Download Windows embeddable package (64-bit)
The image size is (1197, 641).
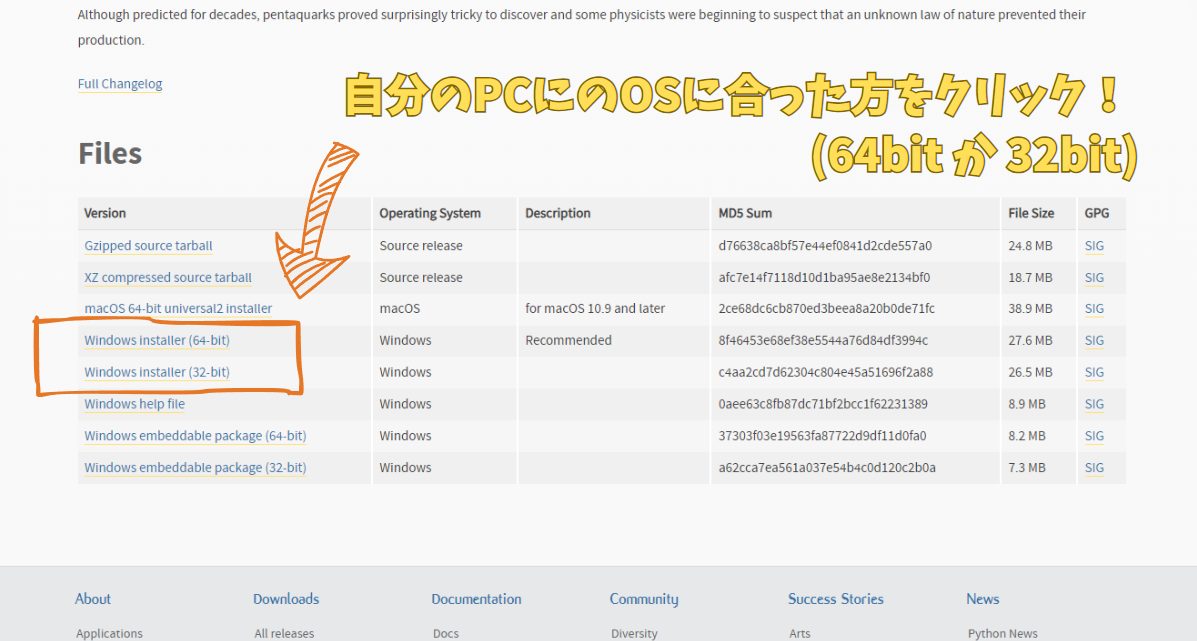click(195, 436)
